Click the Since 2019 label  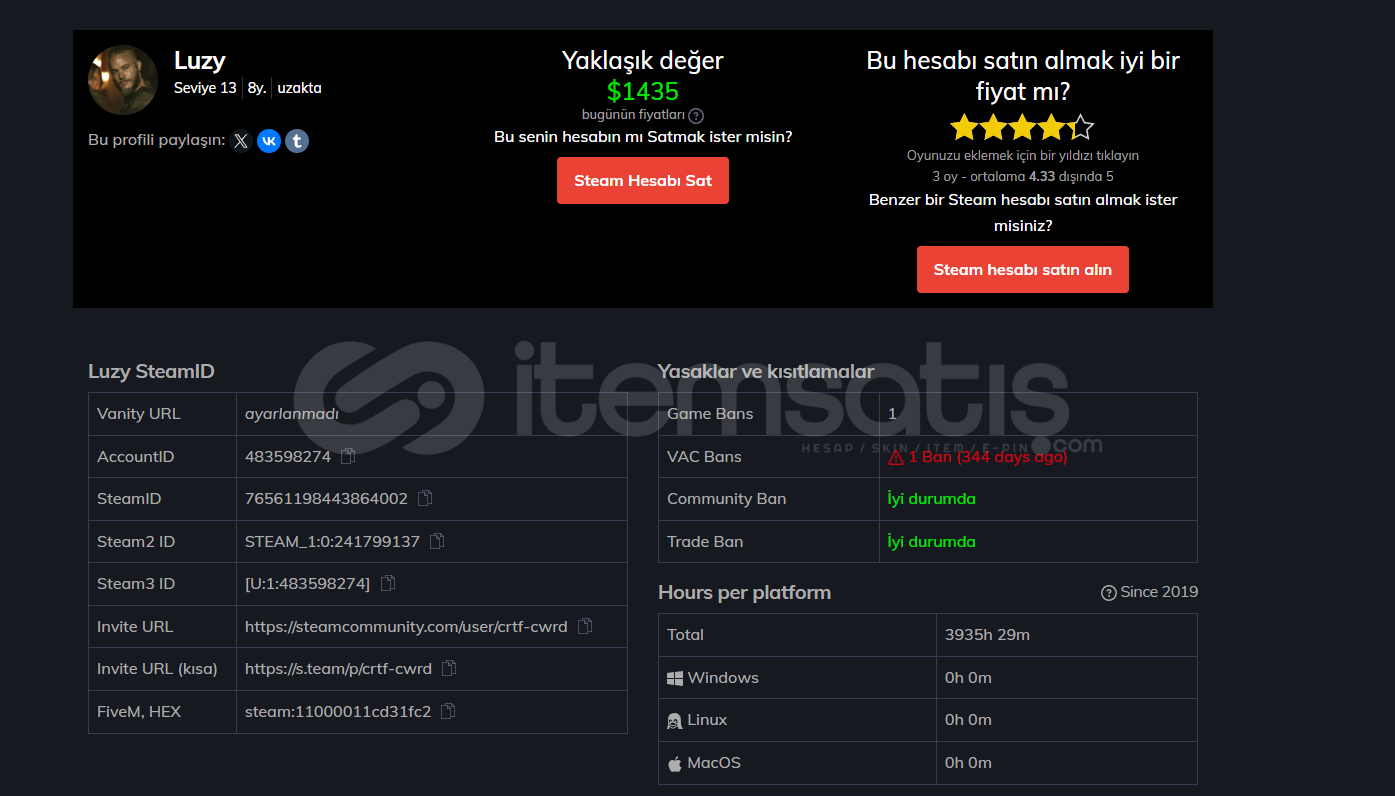tap(1159, 592)
